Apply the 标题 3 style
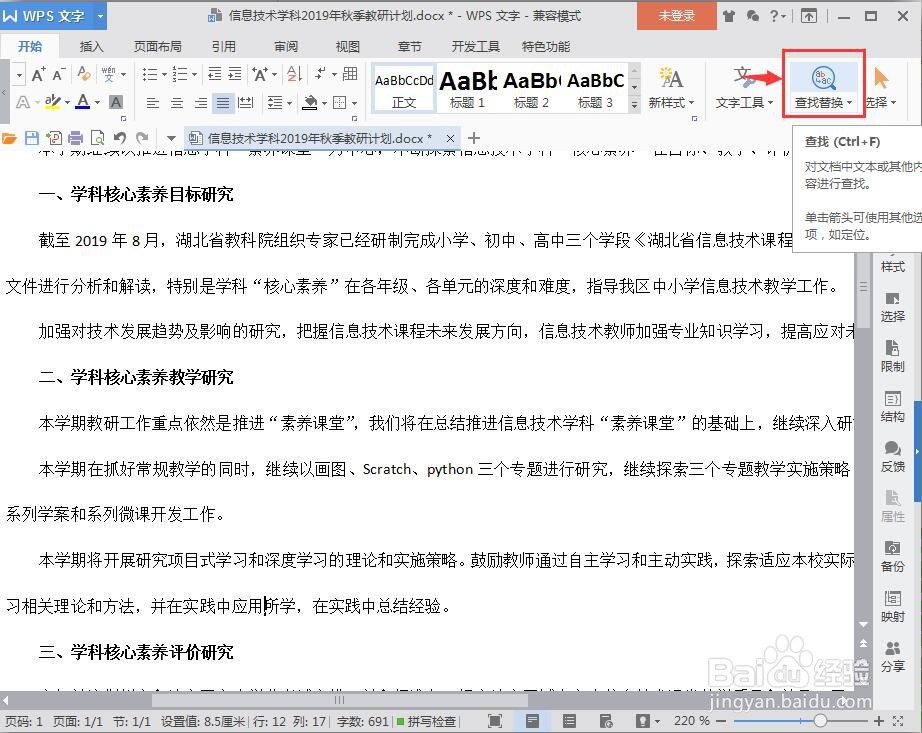Viewport: 922px width, 733px height. [x=595, y=89]
